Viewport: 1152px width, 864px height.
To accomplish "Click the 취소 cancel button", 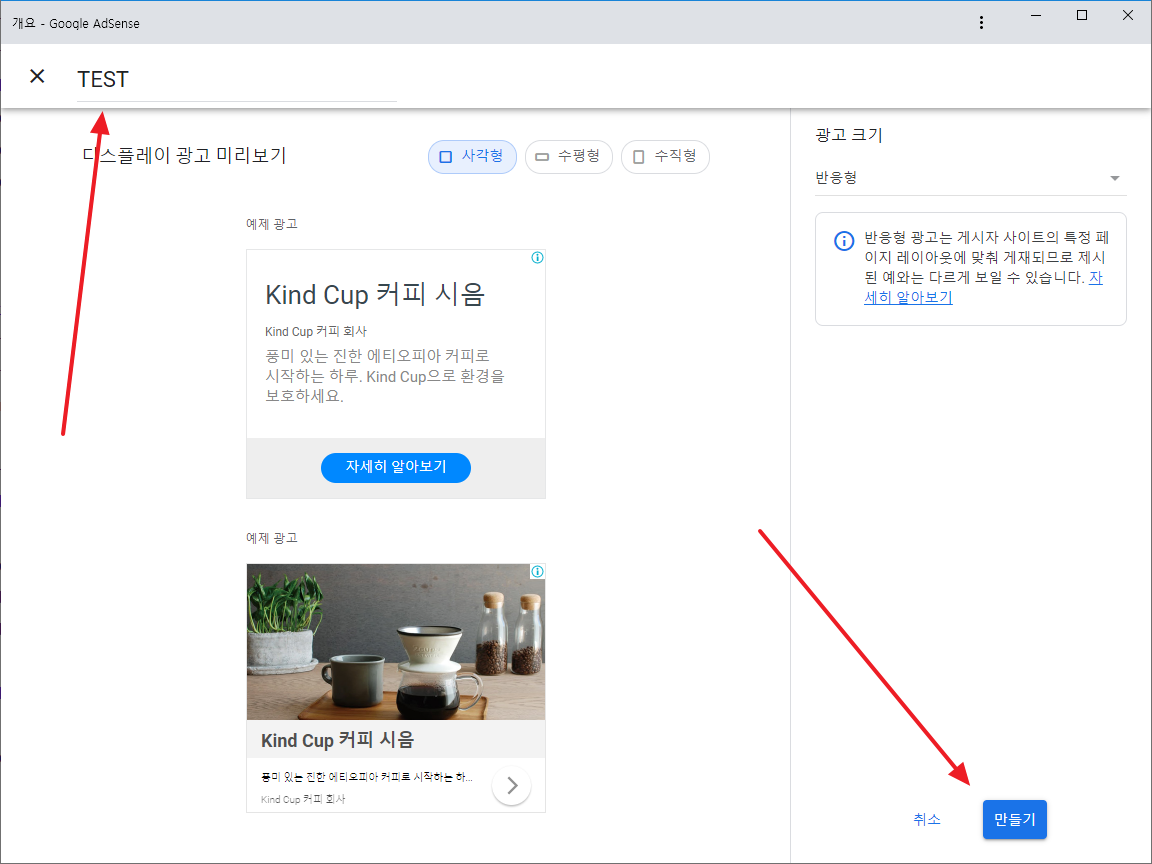I will pos(926,819).
